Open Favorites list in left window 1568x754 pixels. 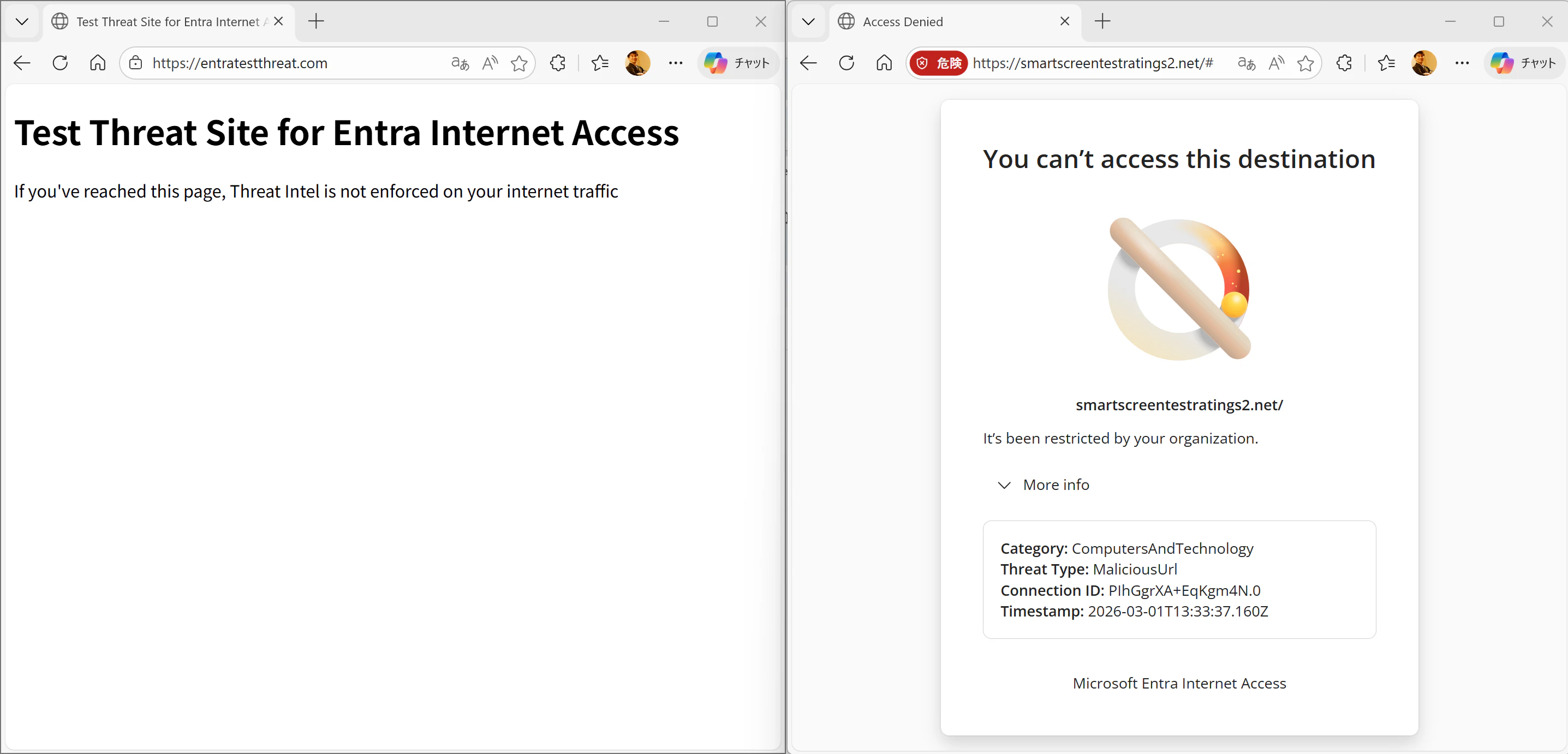click(600, 63)
